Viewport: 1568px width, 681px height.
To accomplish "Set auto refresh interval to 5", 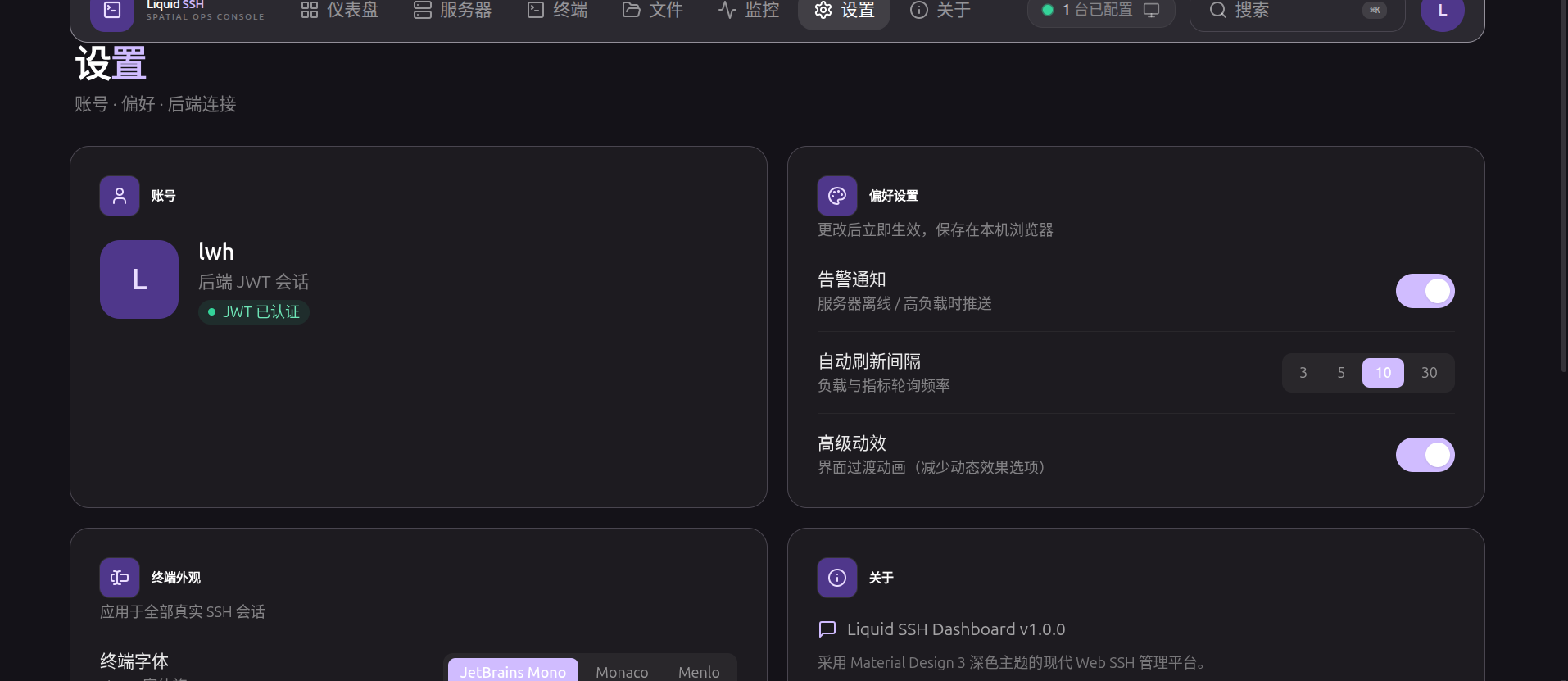I will [1341, 373].
